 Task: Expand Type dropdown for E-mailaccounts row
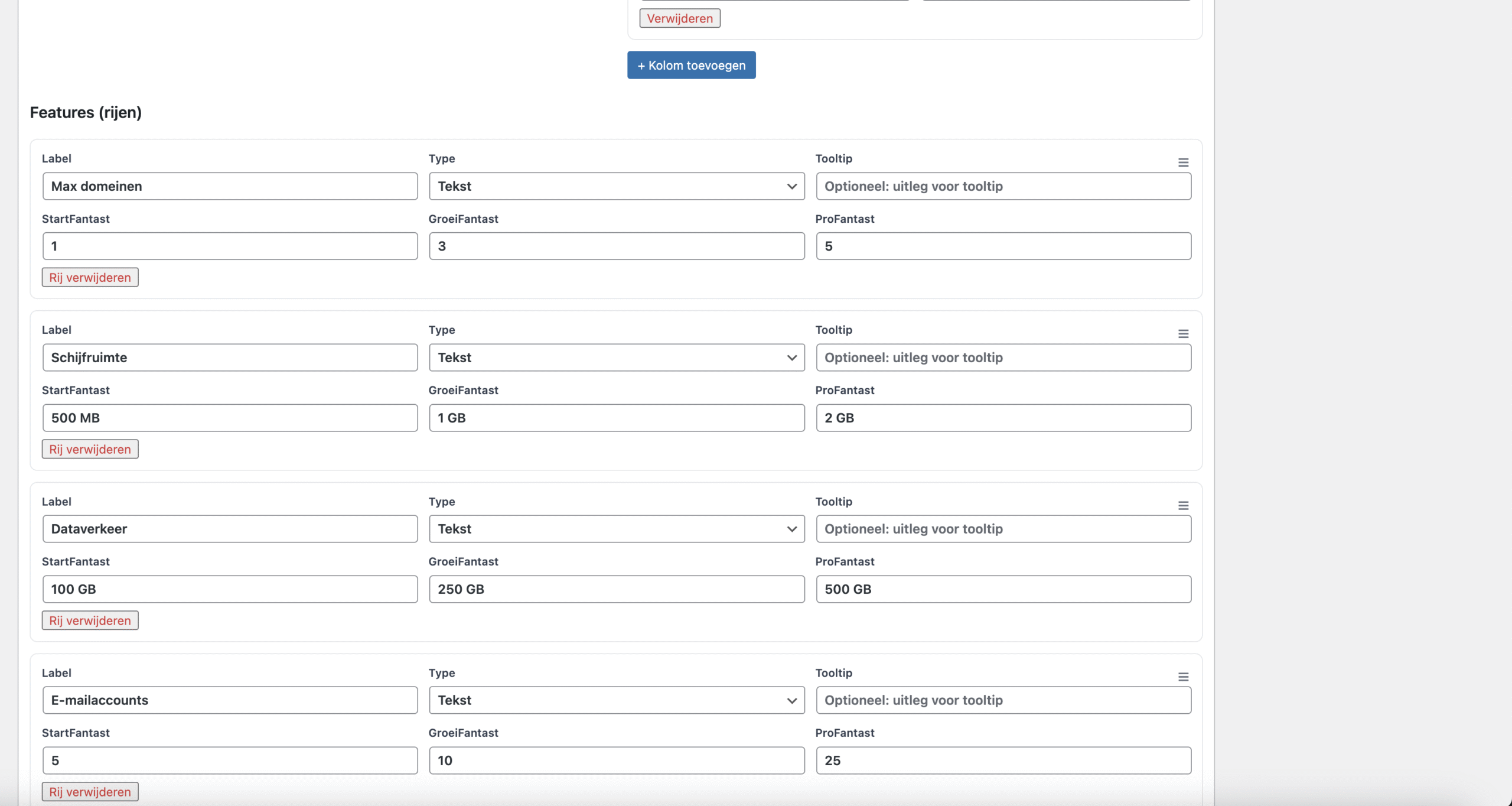(x=617, y=700)
